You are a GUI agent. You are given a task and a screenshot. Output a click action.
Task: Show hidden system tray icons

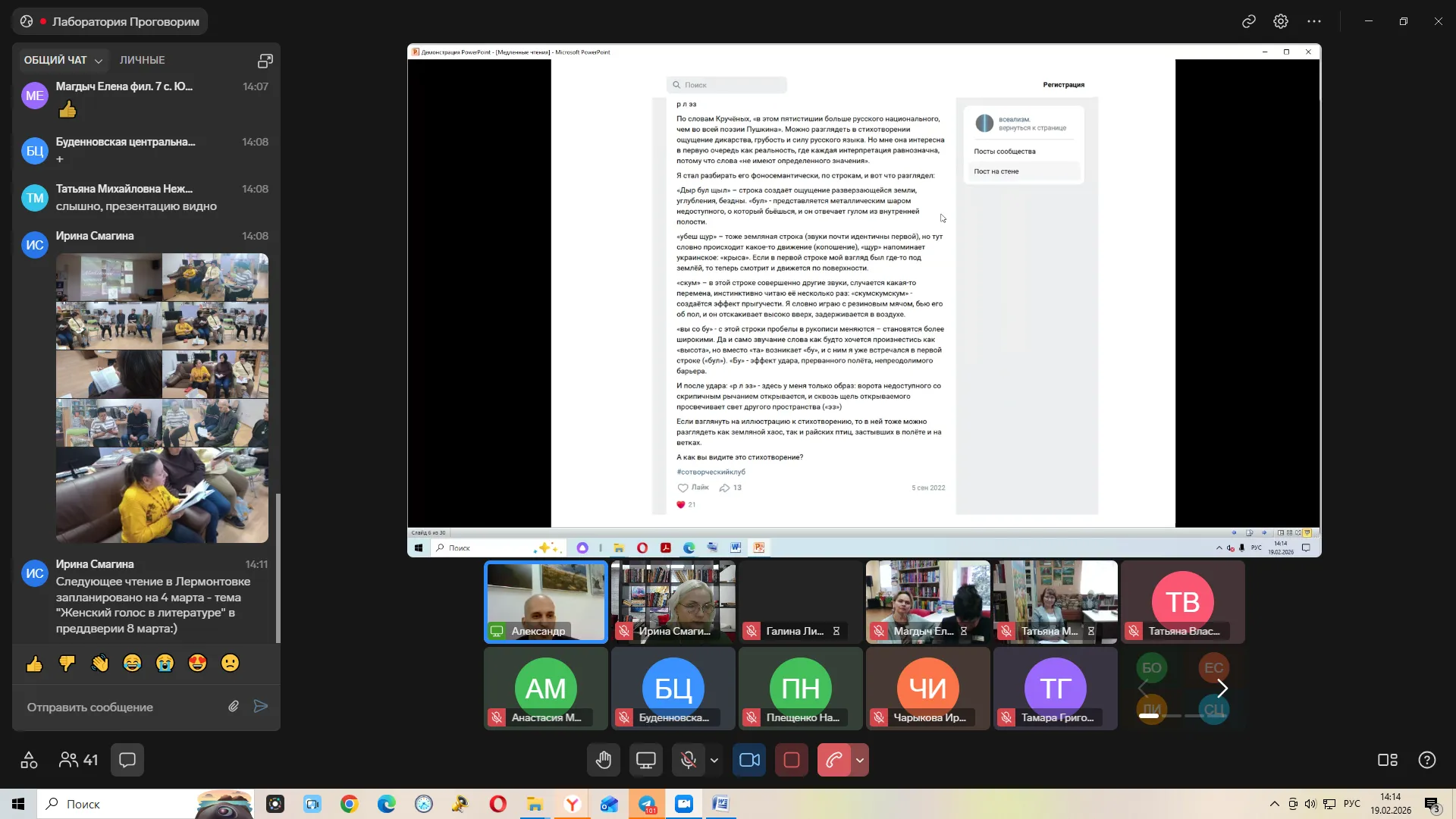tap(1274, 804)
